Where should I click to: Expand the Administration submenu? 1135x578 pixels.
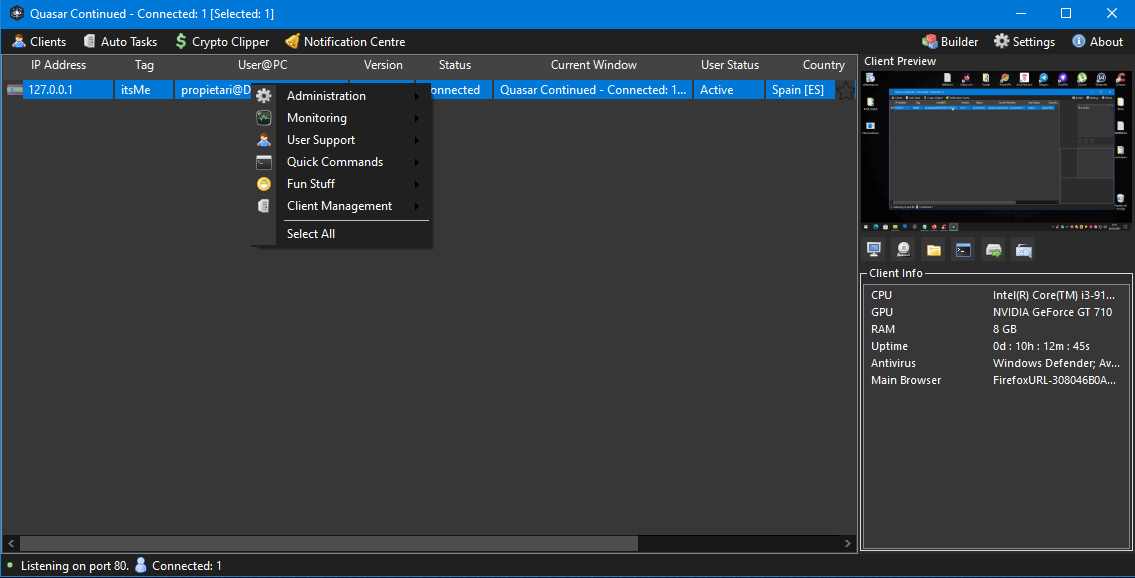(x=342, y=96)
